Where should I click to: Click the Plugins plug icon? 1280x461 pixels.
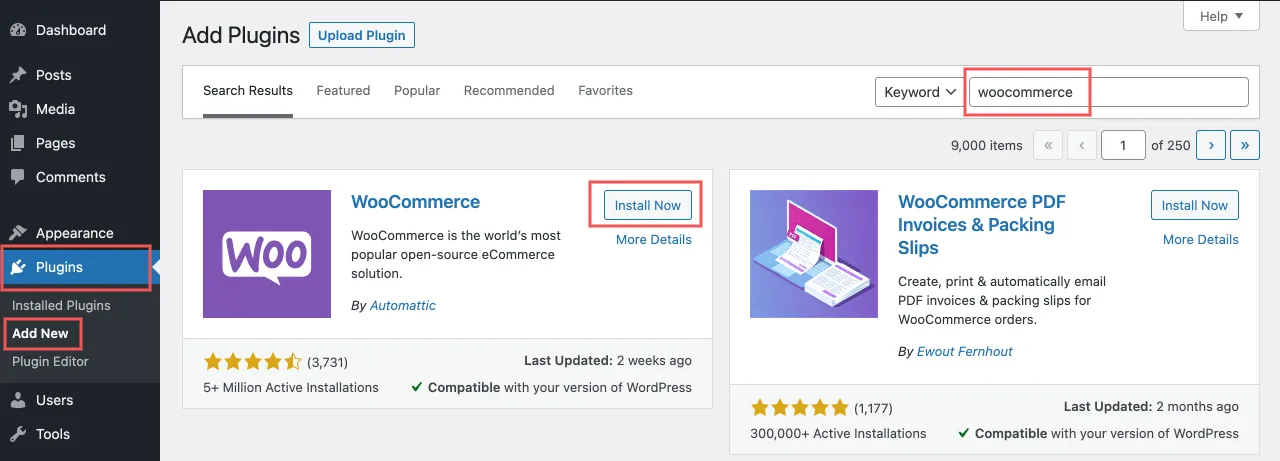(x=18, y=267)
